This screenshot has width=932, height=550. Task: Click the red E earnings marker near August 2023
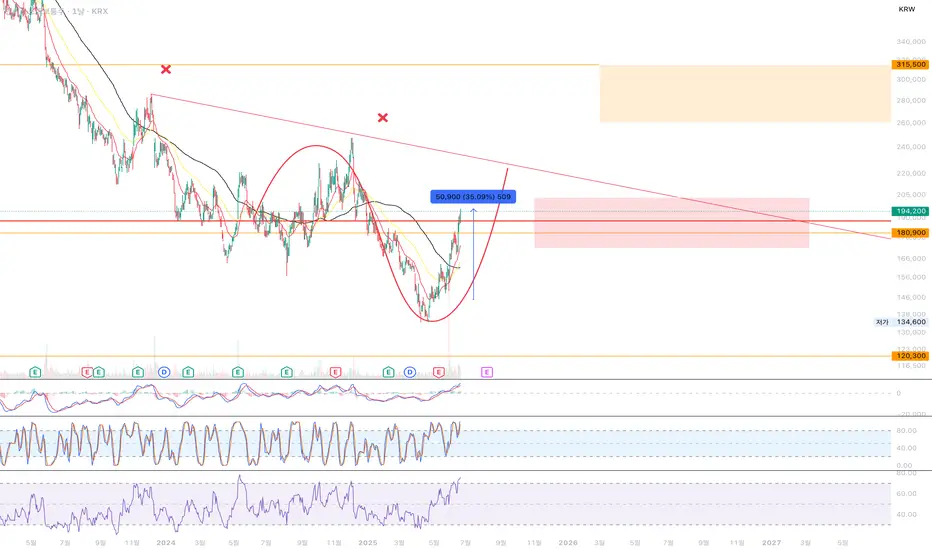[x=87, y=372]
